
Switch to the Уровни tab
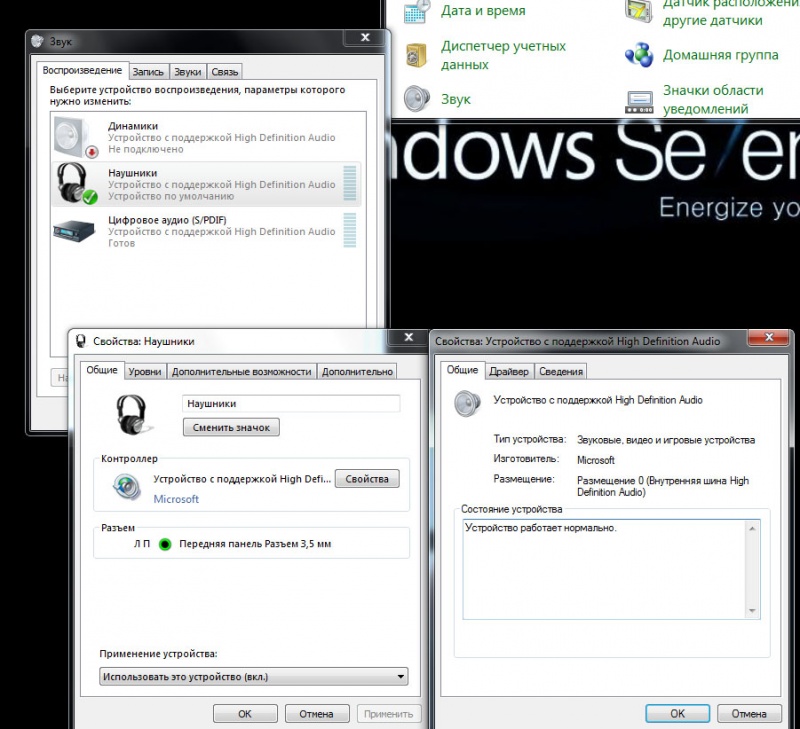coord(145,371)
